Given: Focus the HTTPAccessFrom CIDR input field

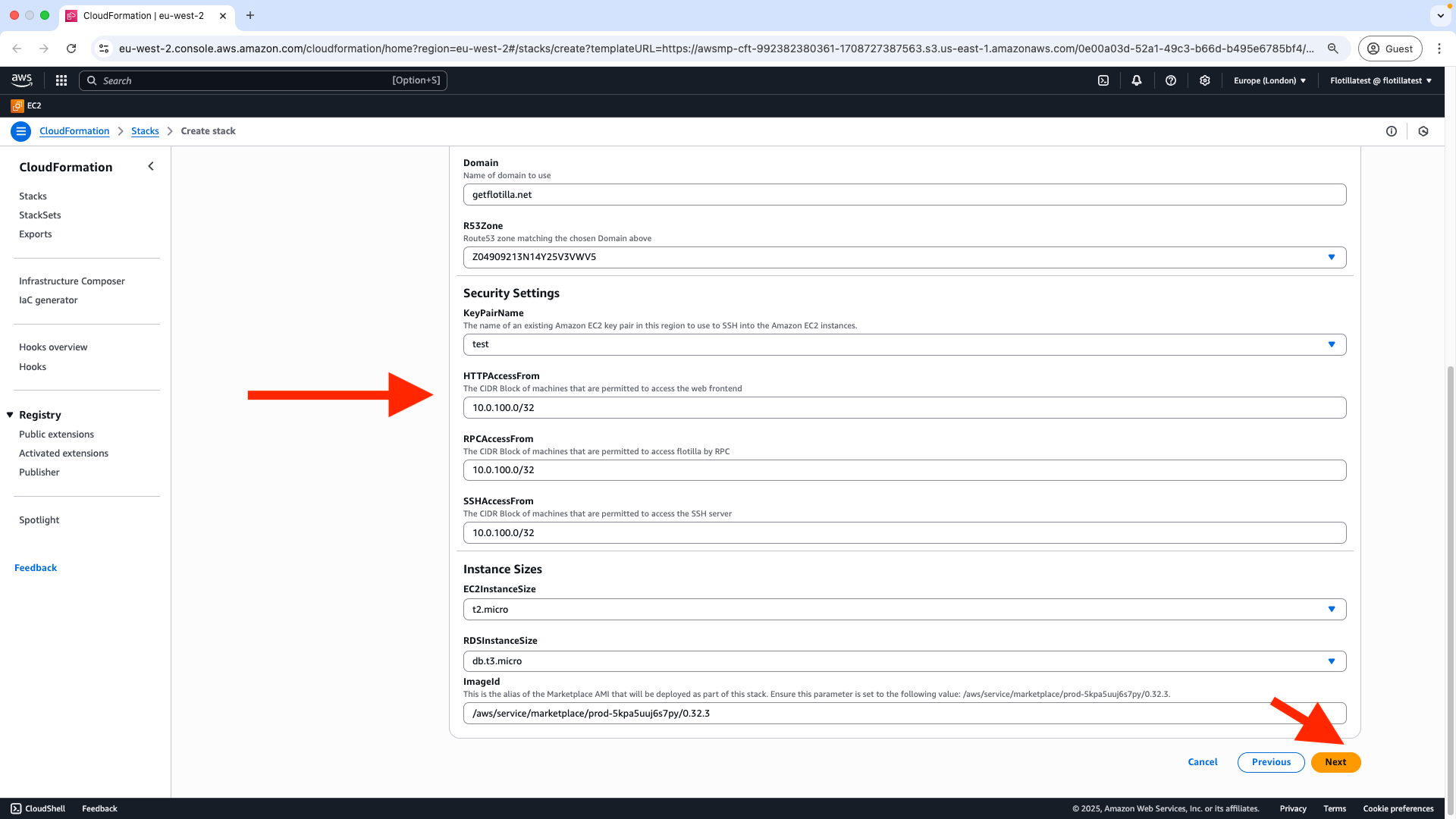Looking at the screenshot, I should click(x=904, y=408).
